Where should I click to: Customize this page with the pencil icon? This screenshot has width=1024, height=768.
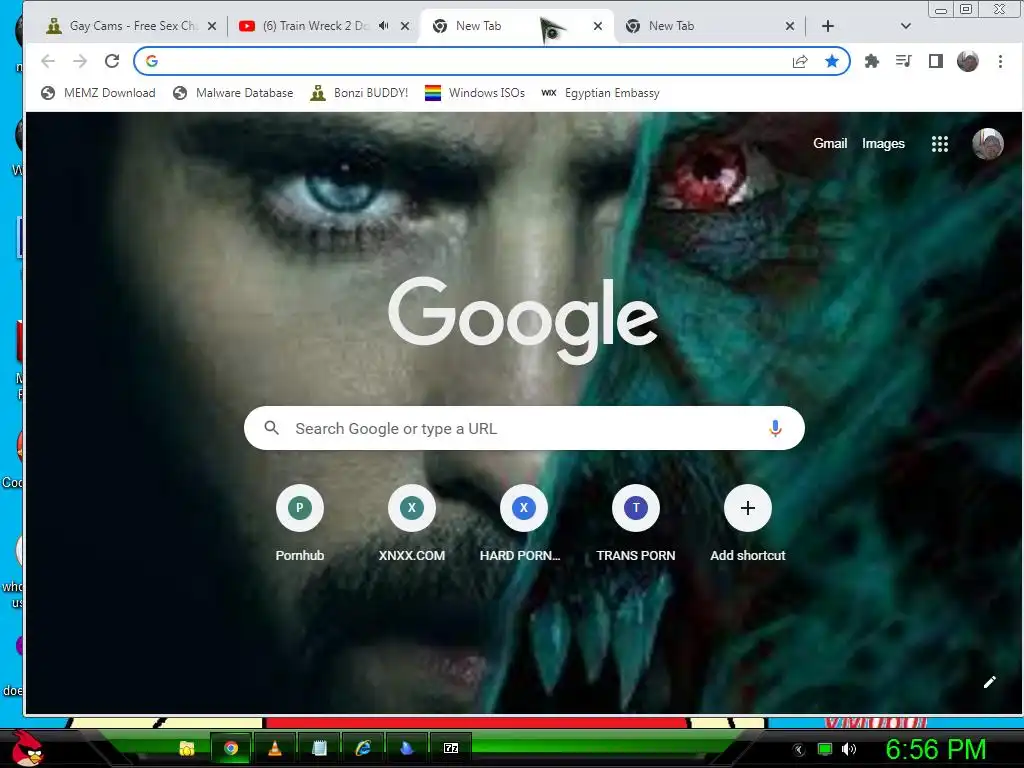click(989, 682)
